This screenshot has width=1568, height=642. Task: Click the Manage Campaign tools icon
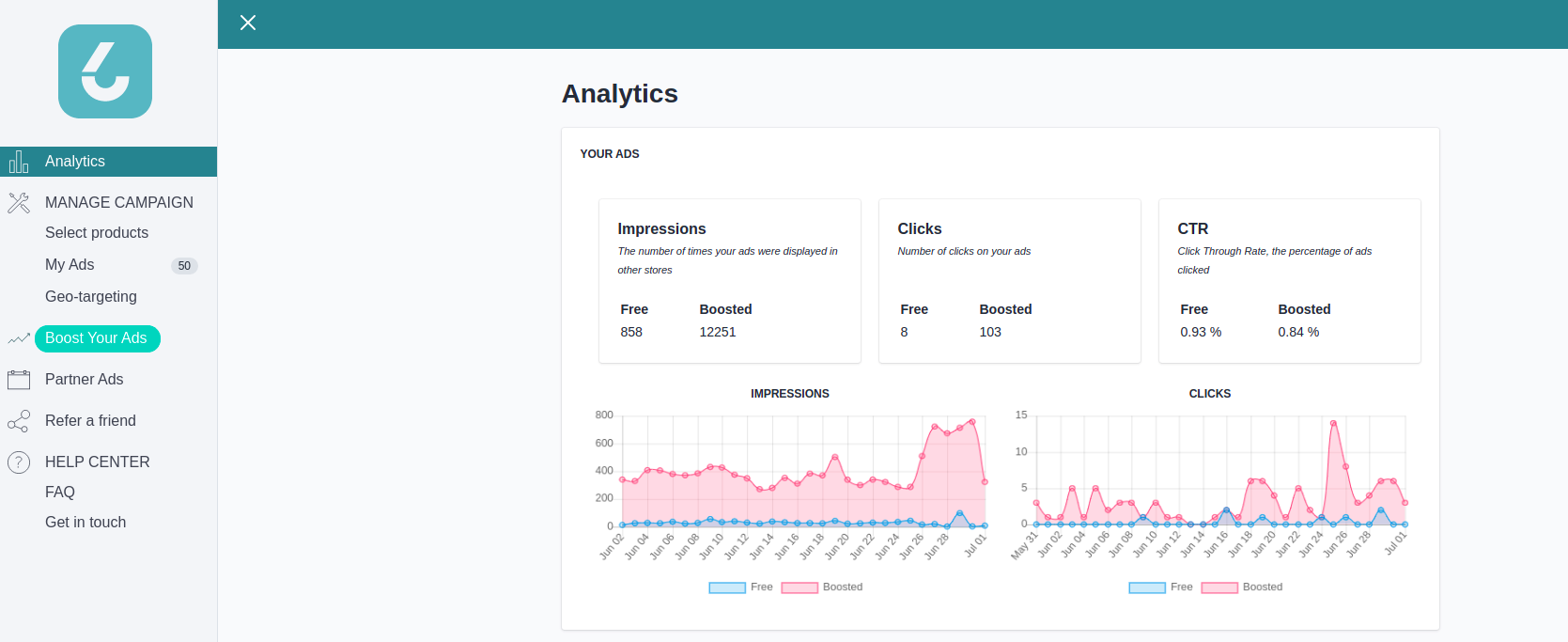pyautogui.click(x=19, y=203)
